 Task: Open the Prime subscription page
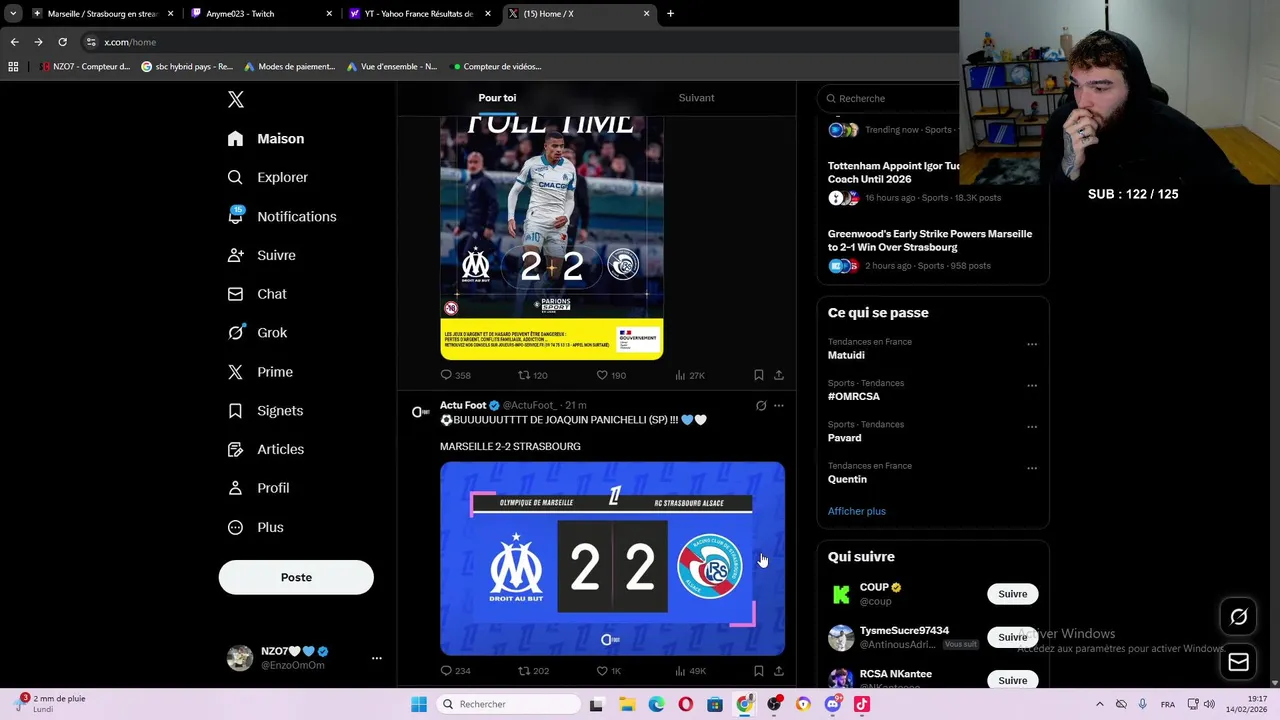point(260,372)
